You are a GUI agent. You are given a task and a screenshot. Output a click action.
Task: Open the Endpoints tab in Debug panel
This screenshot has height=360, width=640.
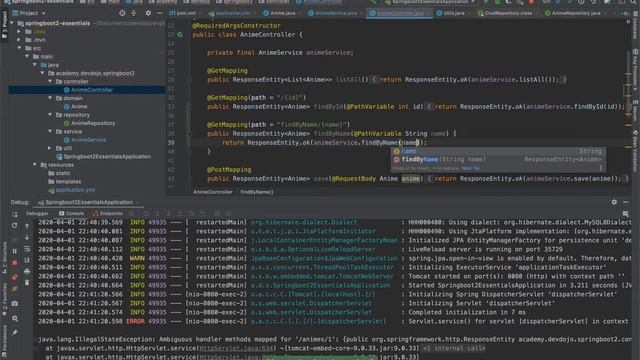click(x=107, y=213)
